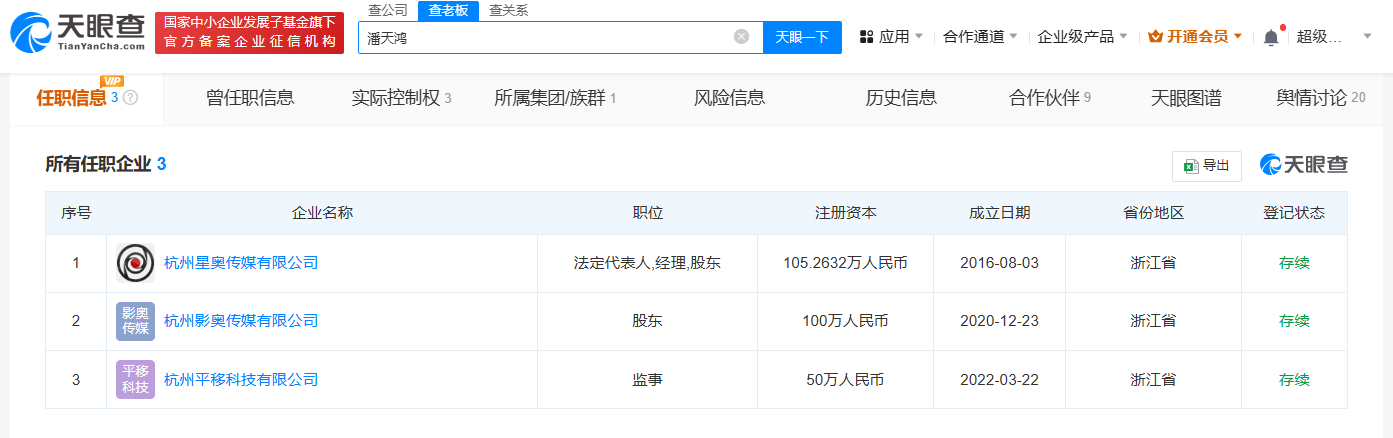Screen dimensions: 1393x438
Task: Click 存续 status for 杭州影奥传媒
Action: tap(1294, 321)
